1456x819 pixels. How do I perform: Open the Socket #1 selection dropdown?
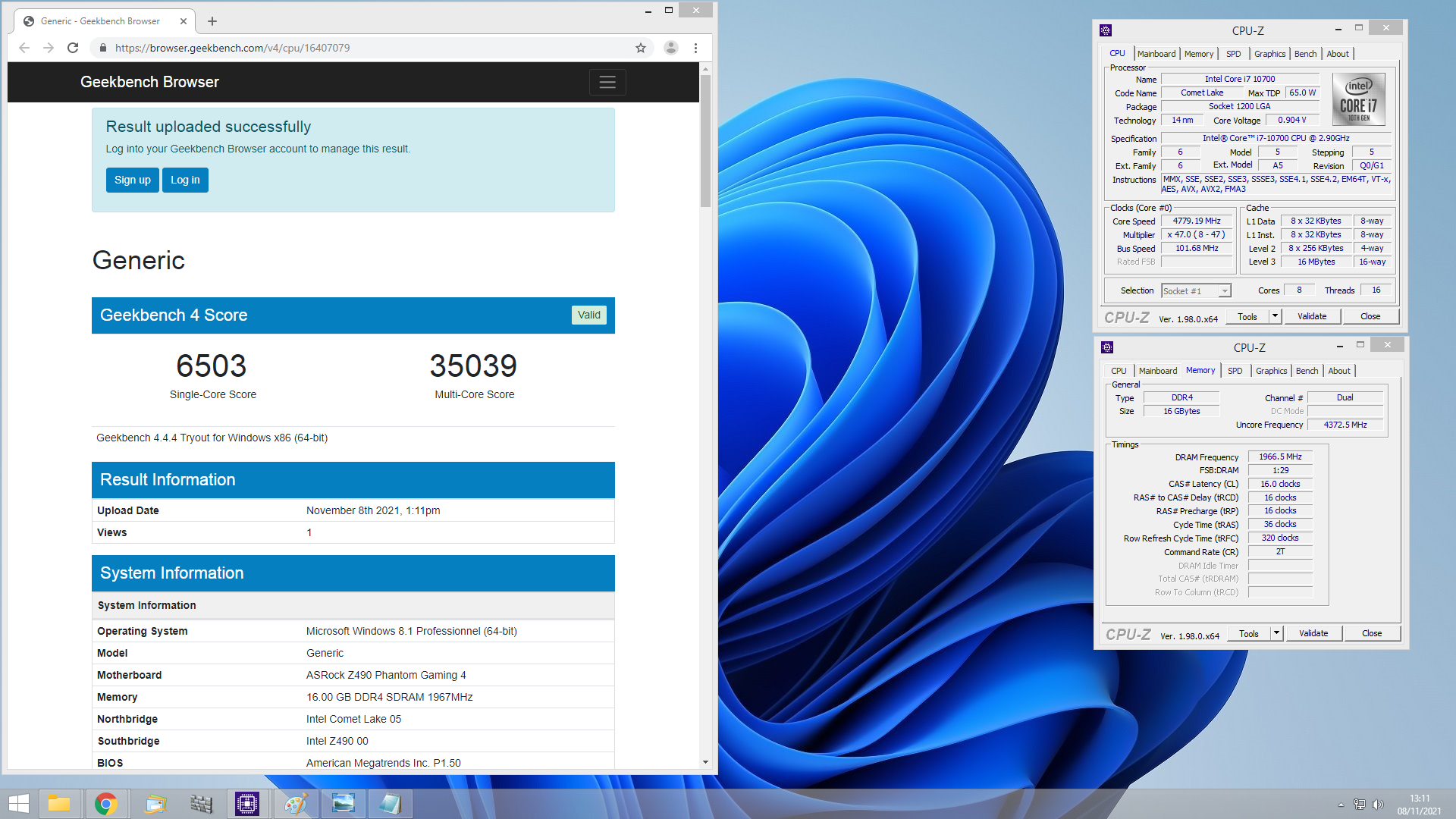pos(1196,291)
